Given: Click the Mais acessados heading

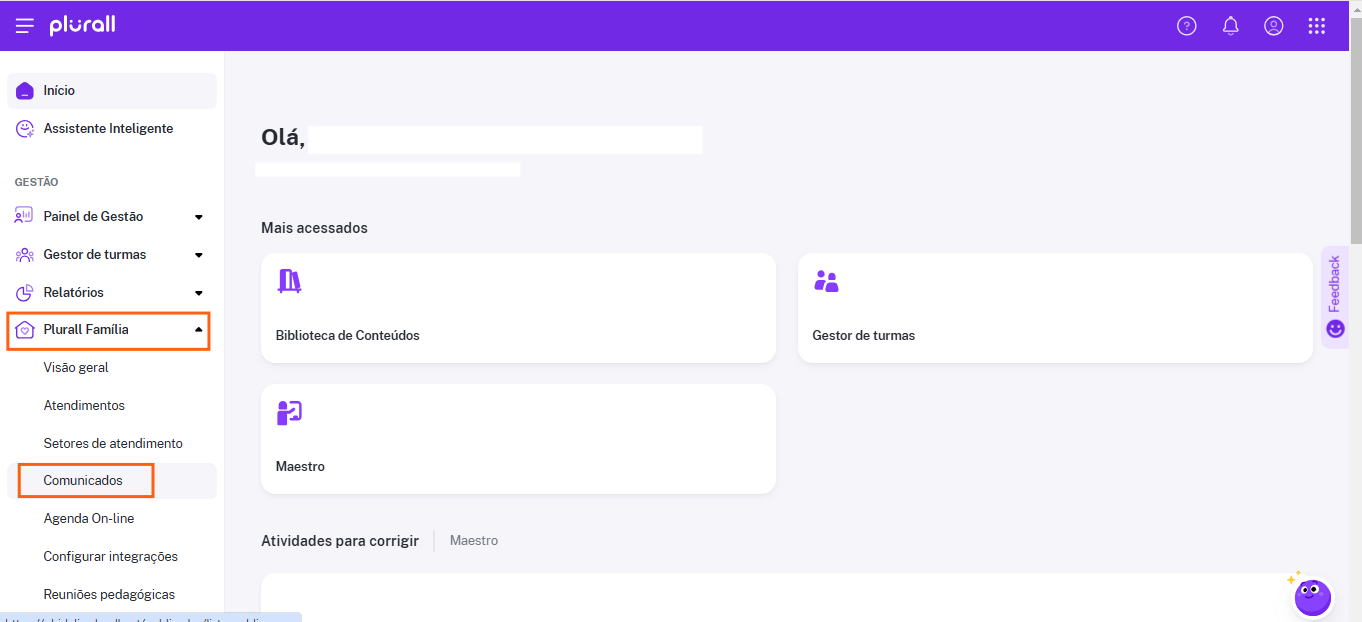Looking at the screenshot, I should 314,228.
